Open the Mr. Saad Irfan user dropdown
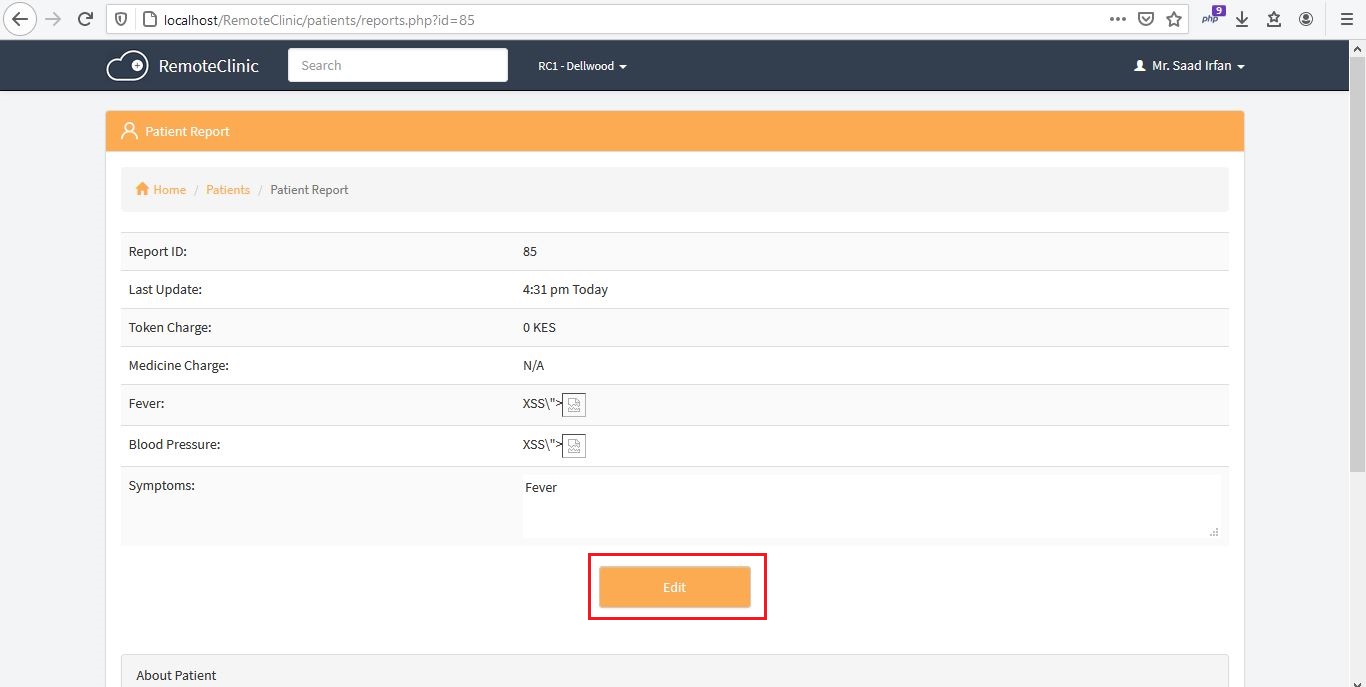Viewport: 1366px width, 687px height. coord(1189,66)
